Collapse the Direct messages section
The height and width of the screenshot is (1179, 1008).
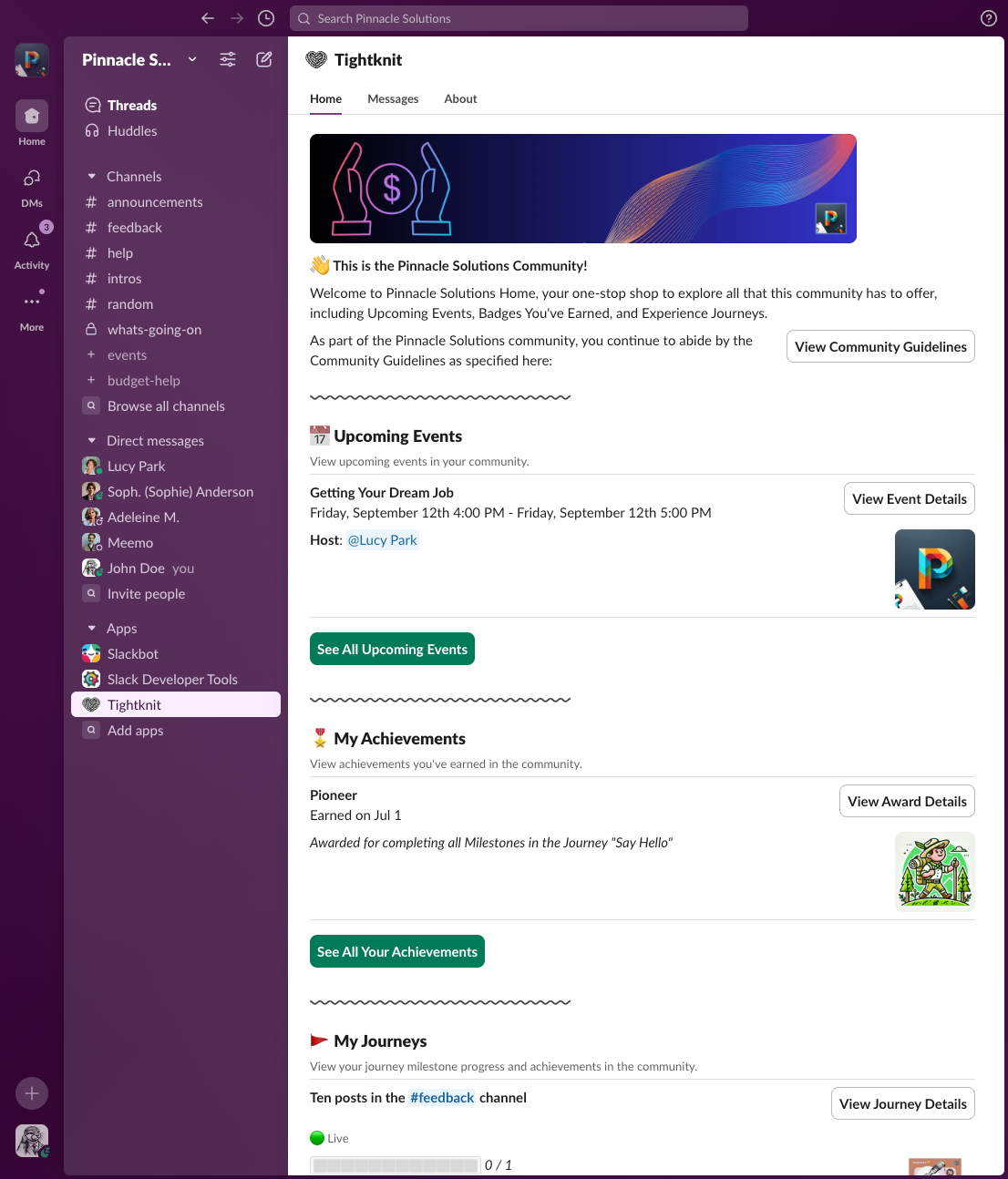click(x=91, y=441)
